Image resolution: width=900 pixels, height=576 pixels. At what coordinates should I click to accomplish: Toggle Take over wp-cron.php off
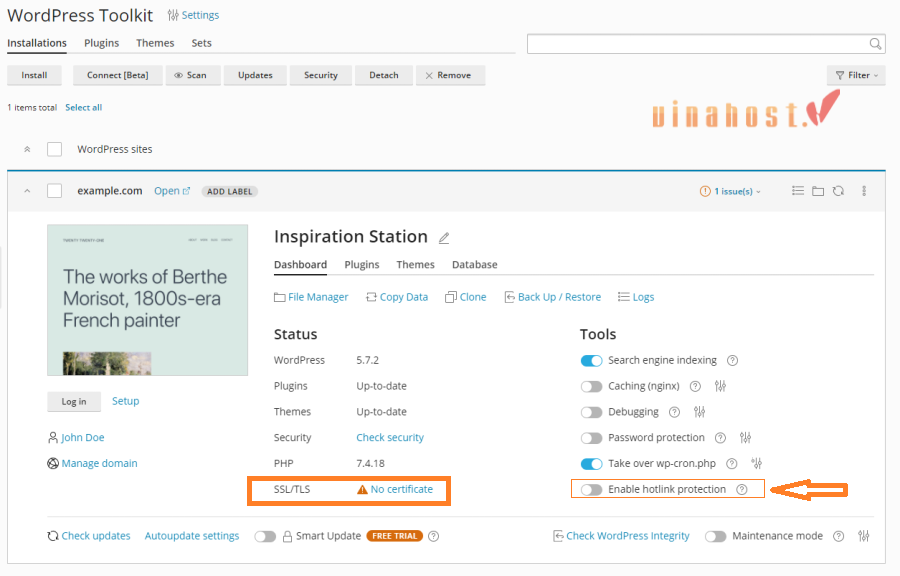pos(591,464)
